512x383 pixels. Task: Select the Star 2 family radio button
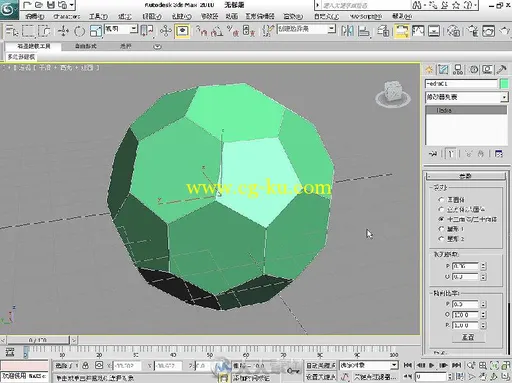[x=441, y=239]
